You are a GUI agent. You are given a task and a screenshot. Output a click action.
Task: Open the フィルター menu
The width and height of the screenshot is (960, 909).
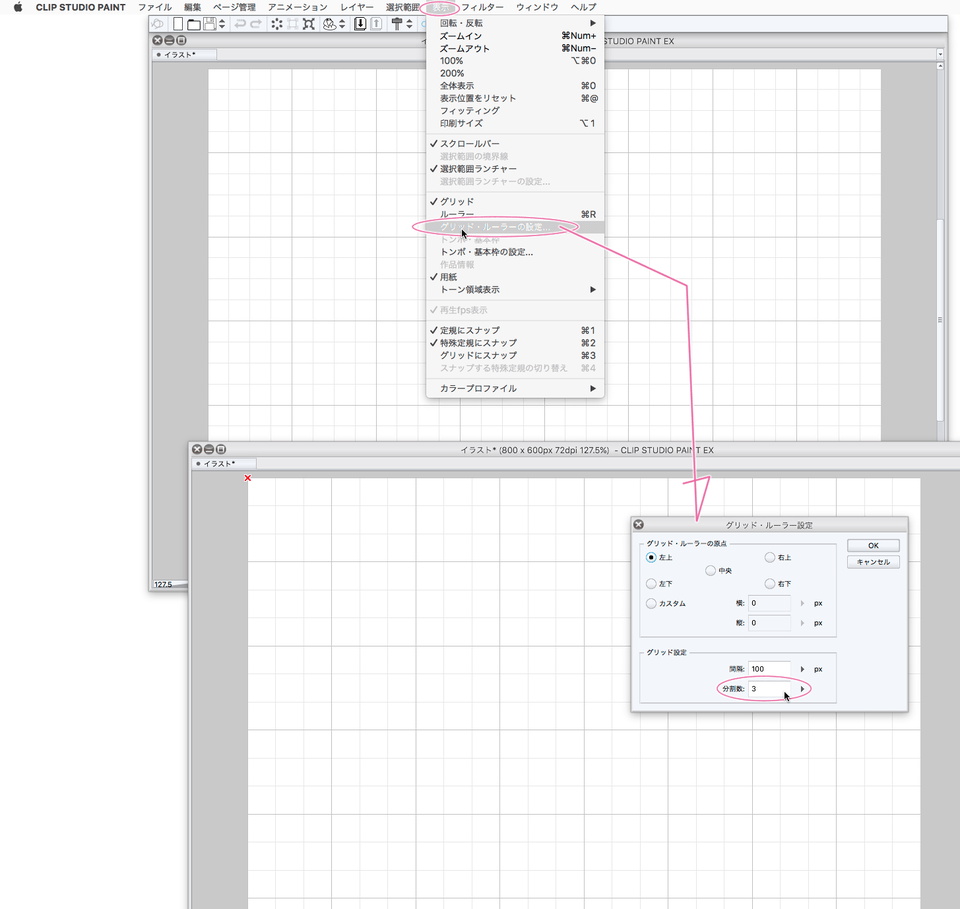pyautogui.click(x=482, y=7)
